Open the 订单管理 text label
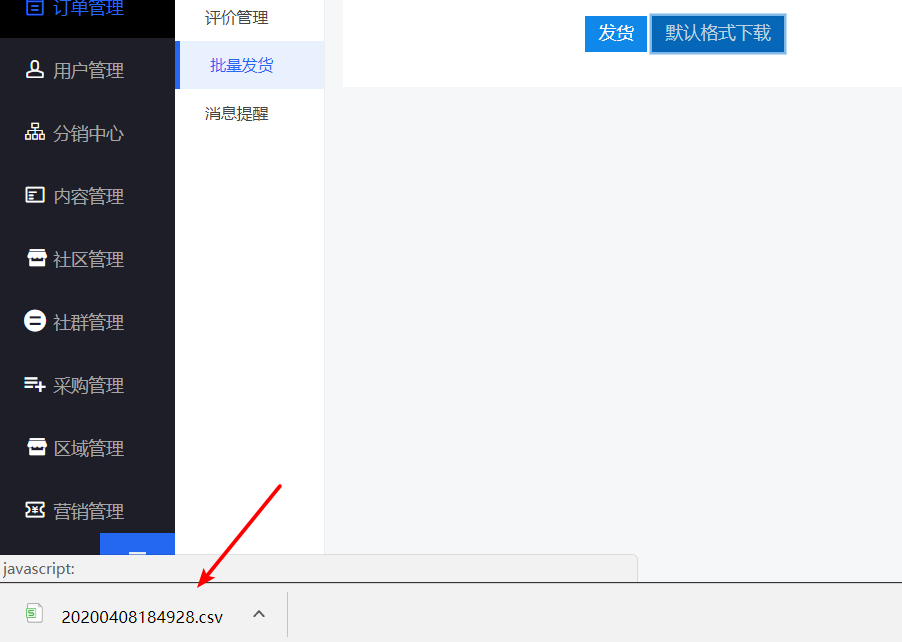The image size is (902, 642). pyautogui.click(x=89, y=8)
